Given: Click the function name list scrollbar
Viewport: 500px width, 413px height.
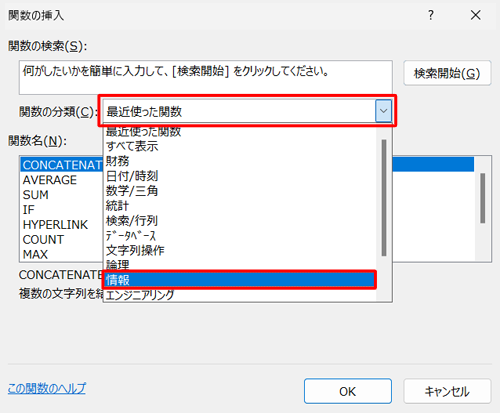Looking at the screenshot, I should coord(482,198).
